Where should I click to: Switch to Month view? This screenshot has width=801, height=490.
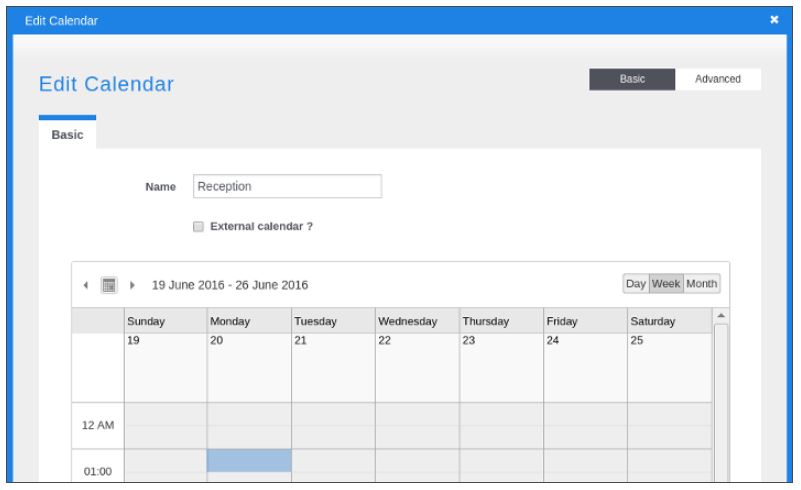point(701,284)
